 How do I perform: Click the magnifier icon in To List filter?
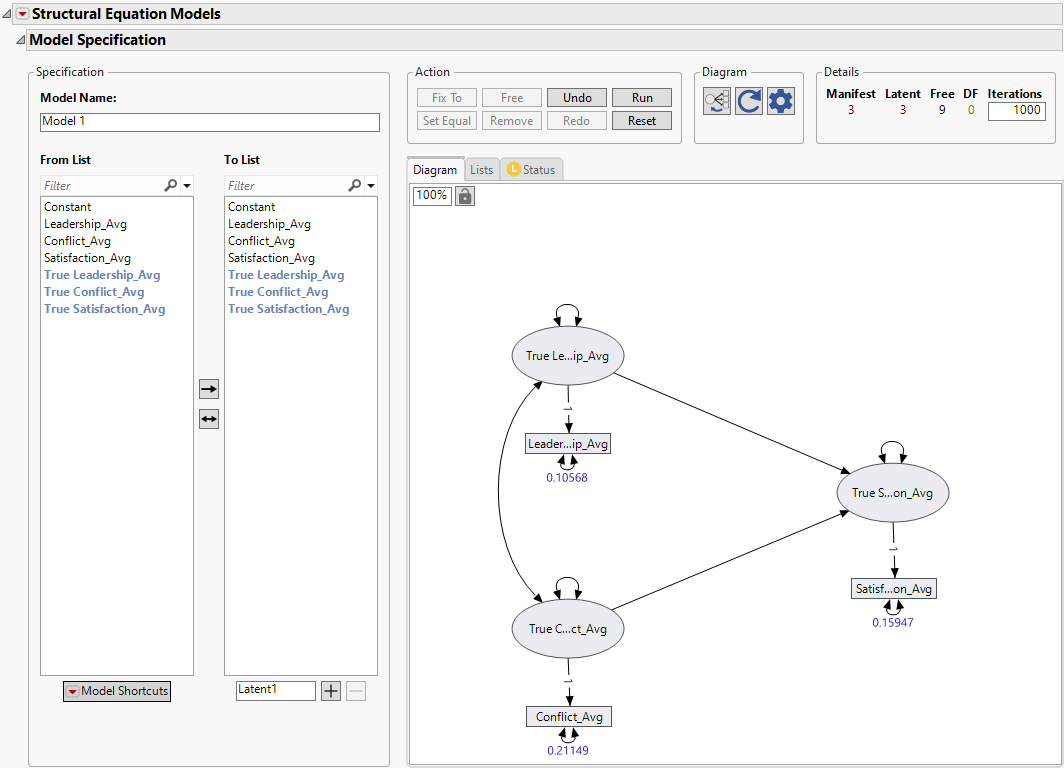354,186
